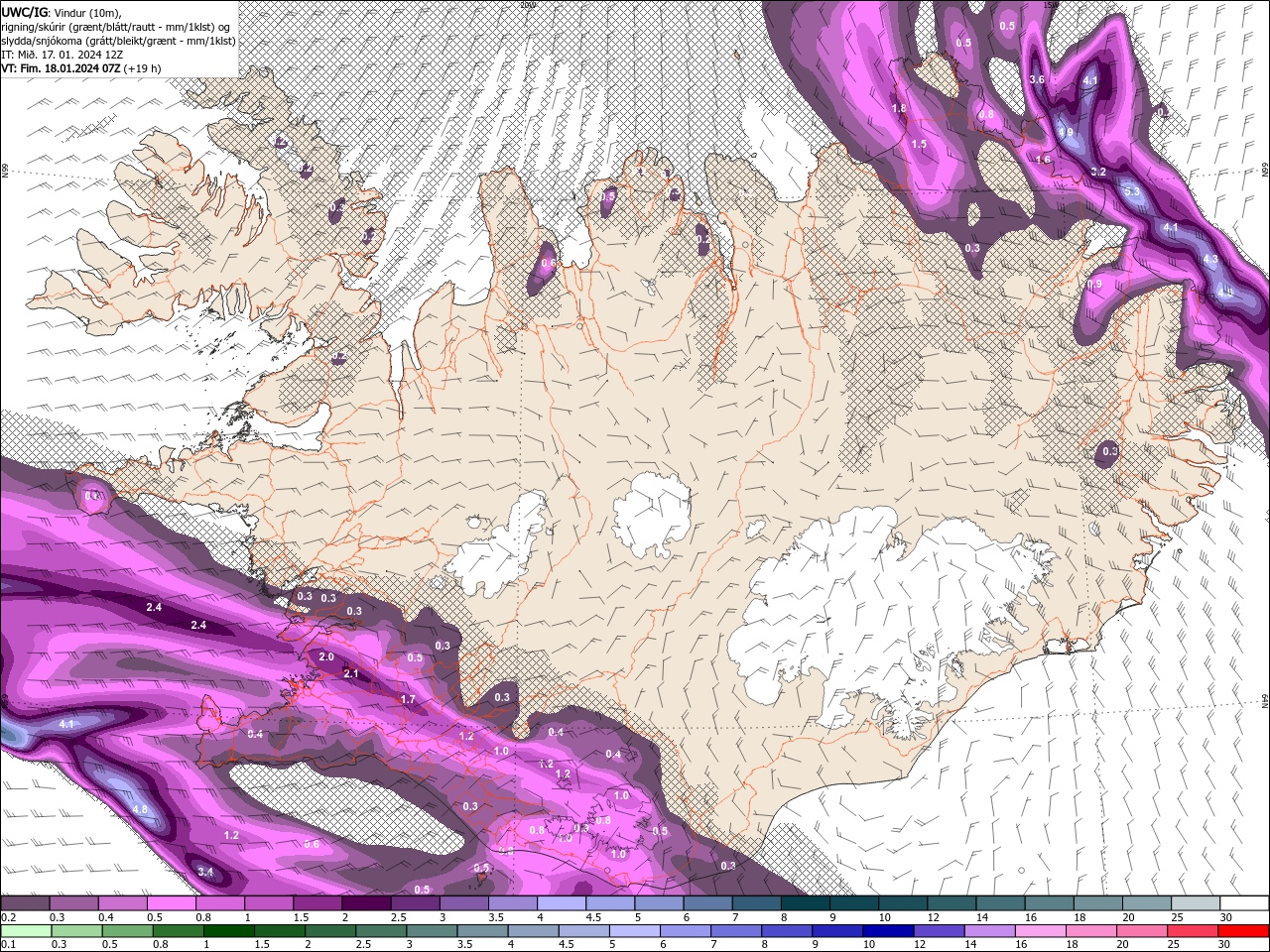Click the 4.8 value in the southwest ocean

tap(140, 810)
